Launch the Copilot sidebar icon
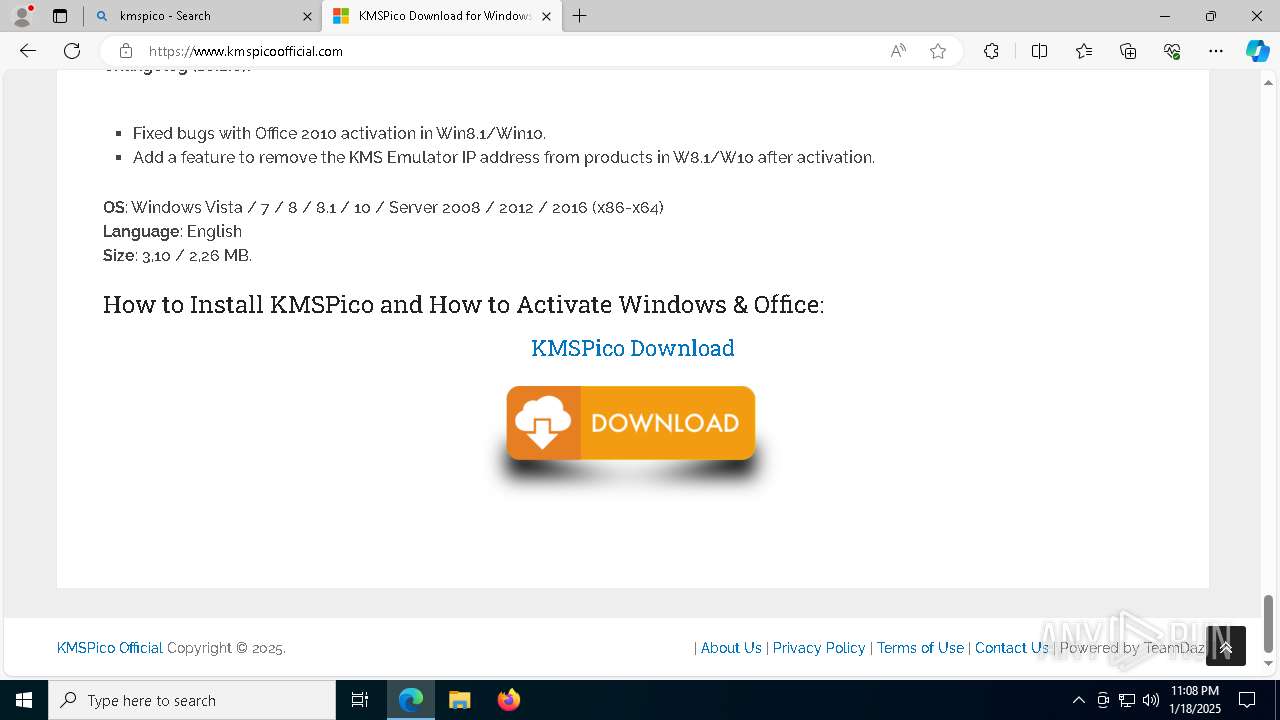This screenshot has height=720, width=1280. (x=1257, y=51)
